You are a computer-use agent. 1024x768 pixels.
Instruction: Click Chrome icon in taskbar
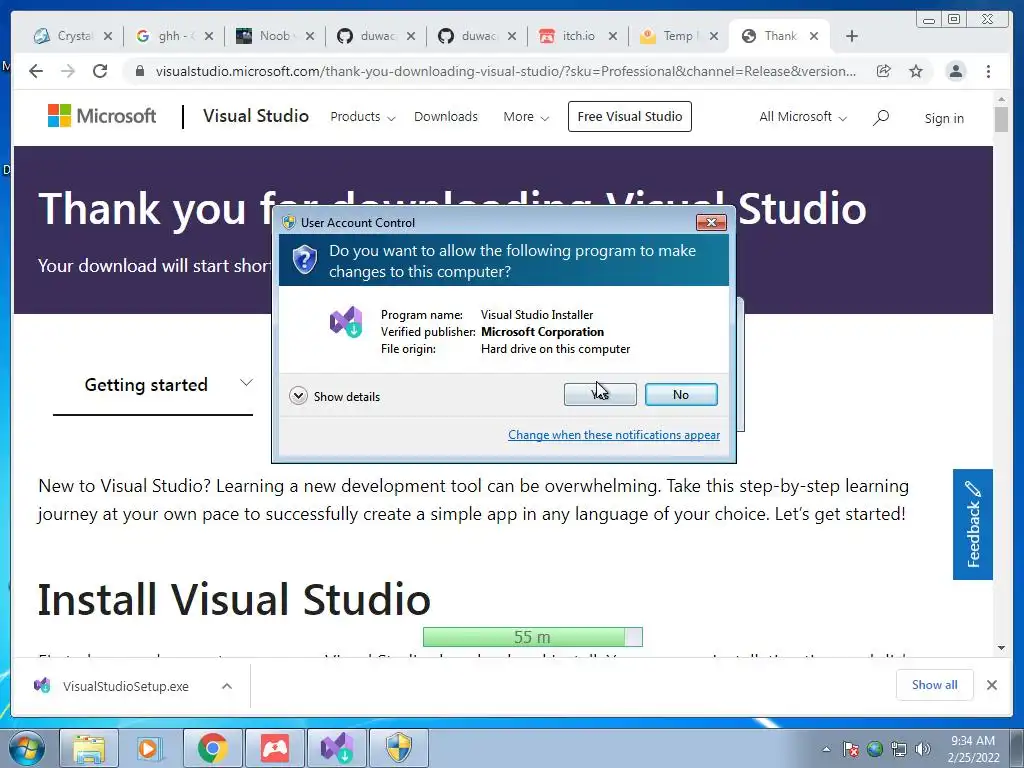pos(212,748)
